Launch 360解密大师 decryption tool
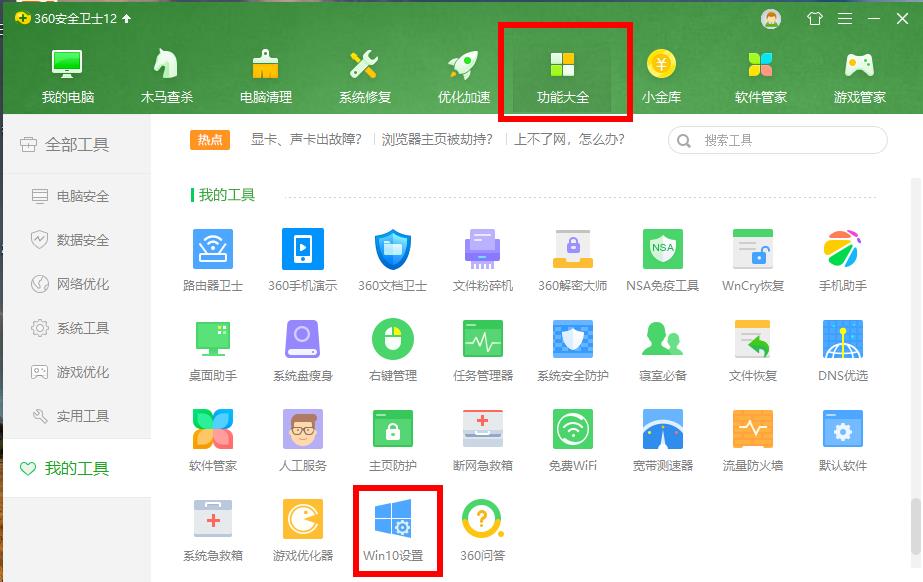 [x=573, y=260]
